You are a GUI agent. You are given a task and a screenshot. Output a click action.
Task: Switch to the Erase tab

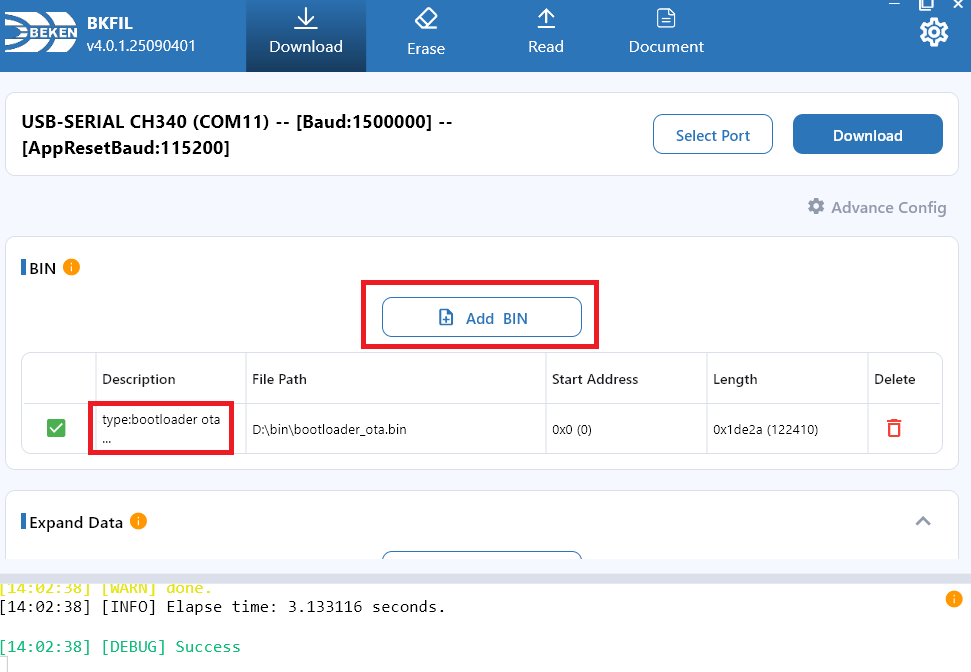click(426, 34)
